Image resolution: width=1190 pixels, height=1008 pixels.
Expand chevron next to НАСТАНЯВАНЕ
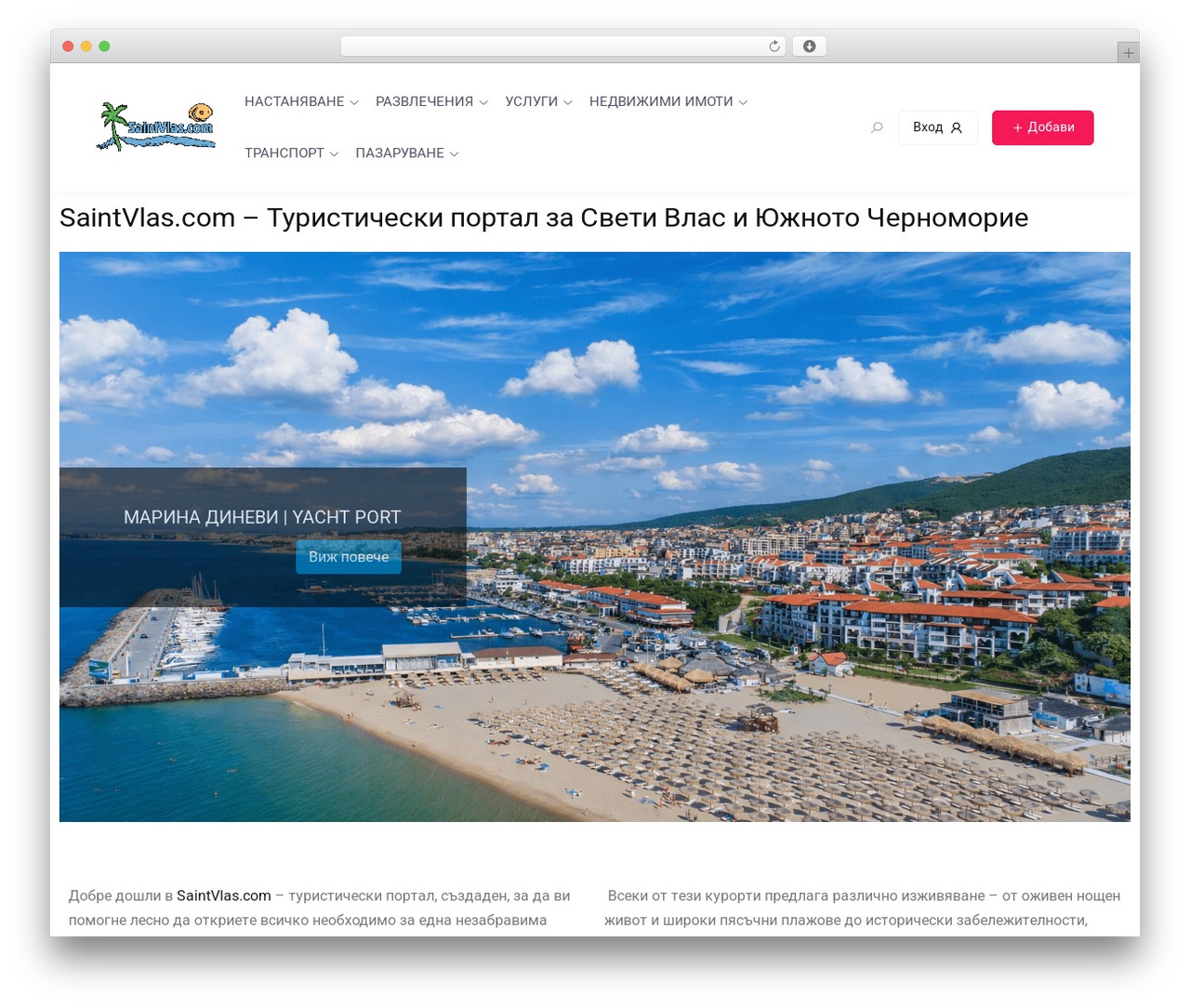click(354, 102)
